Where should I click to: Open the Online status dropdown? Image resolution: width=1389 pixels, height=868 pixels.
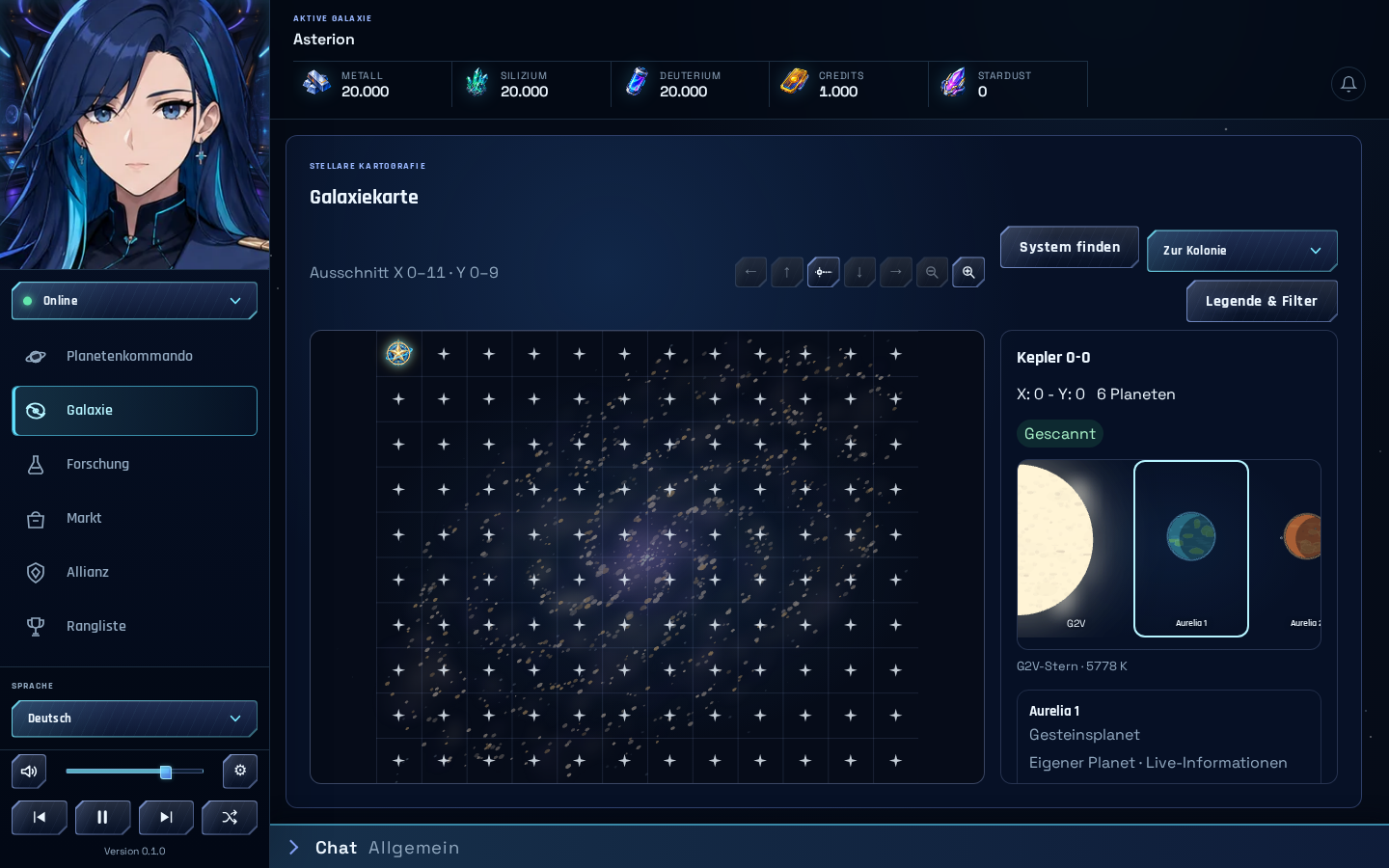[134, 301]
